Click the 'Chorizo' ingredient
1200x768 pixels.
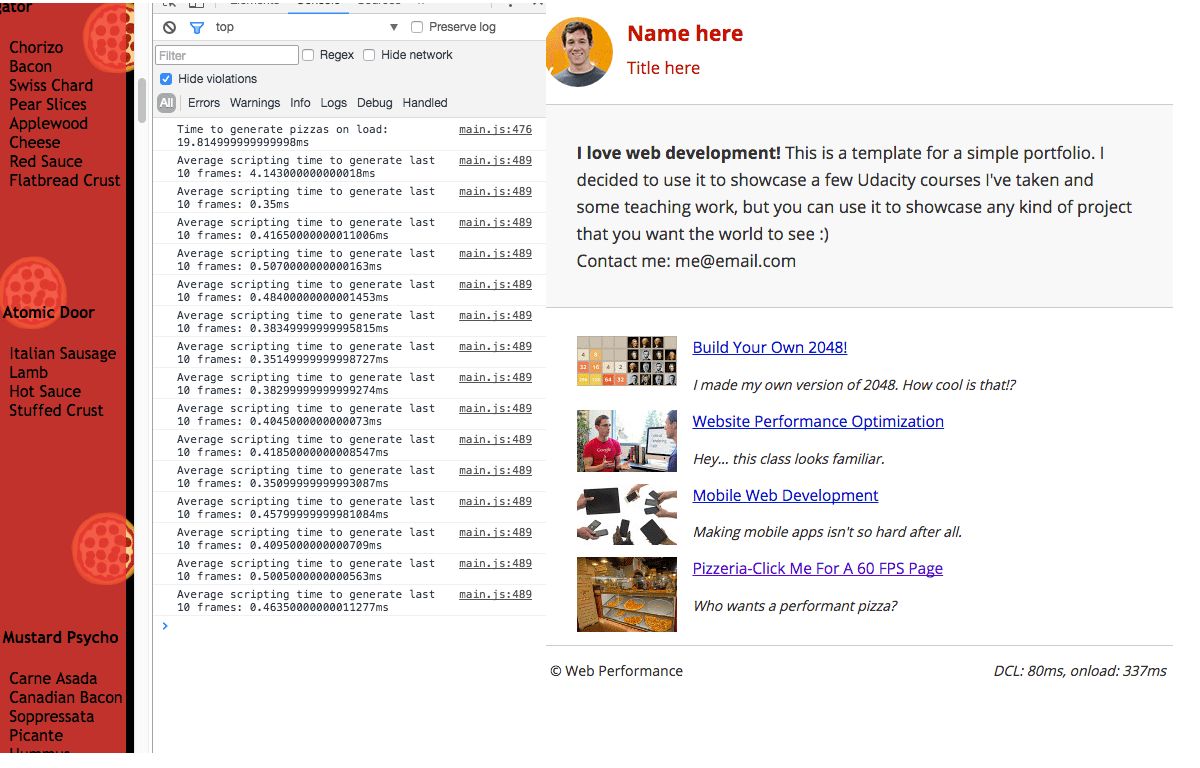coord(36,47)
